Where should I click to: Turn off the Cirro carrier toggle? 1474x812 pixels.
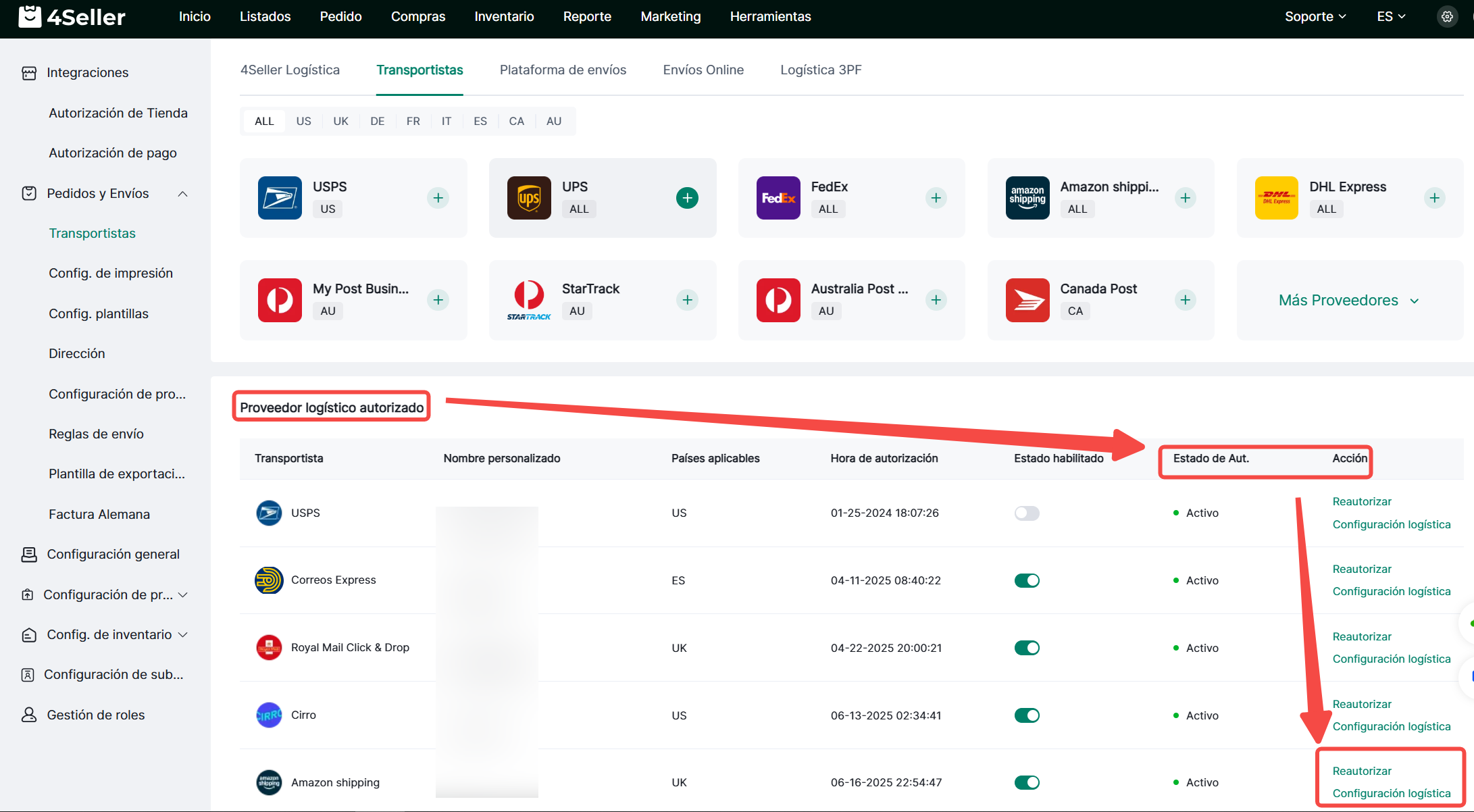pos(1027,715)
